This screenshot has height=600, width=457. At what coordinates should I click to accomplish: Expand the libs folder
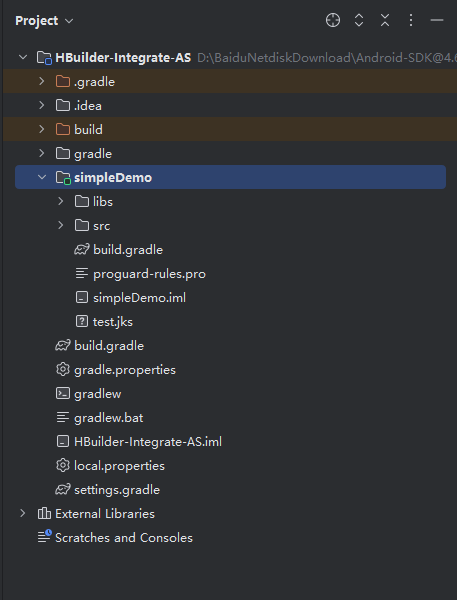pyautogui.click(x=60, y=201)
